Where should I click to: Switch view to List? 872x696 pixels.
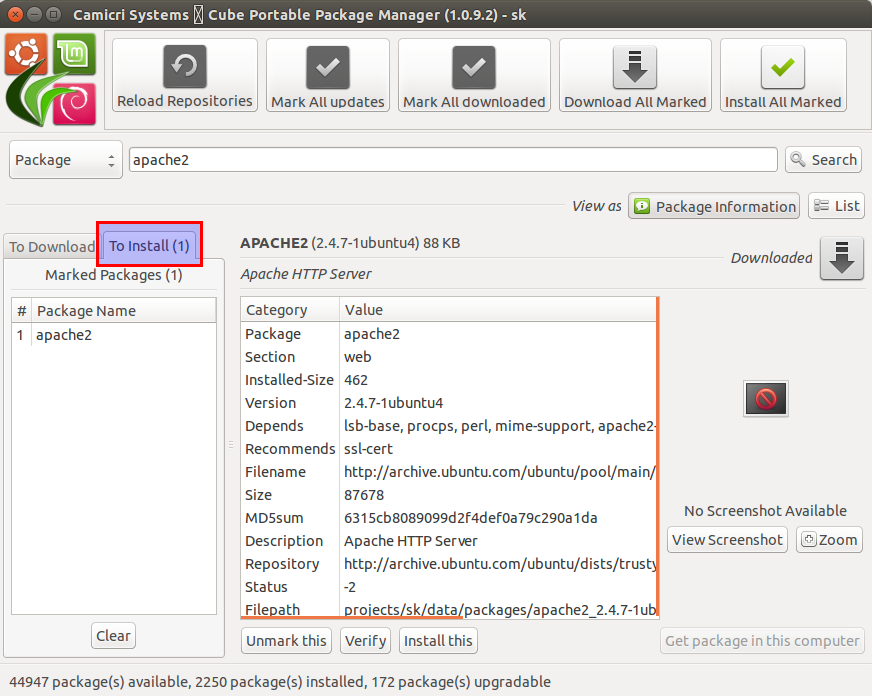pos(836,206)
